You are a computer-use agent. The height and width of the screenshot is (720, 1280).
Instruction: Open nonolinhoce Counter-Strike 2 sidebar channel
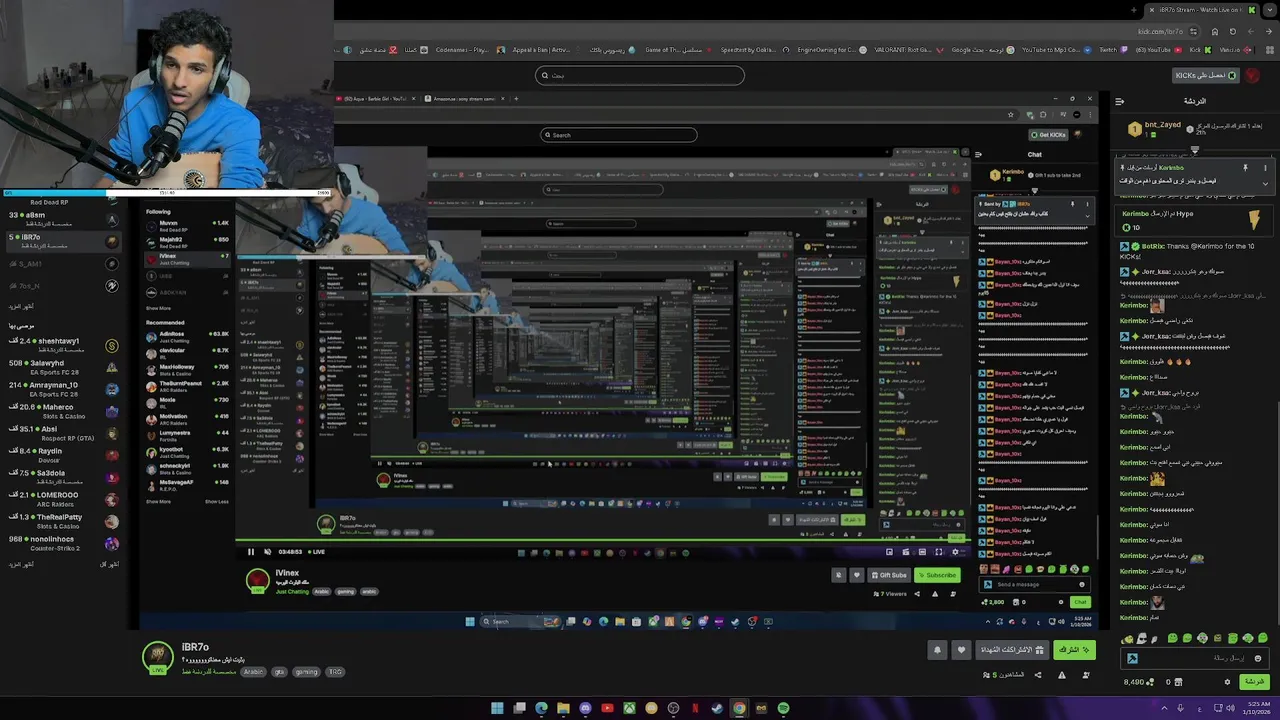coord(62,543)
